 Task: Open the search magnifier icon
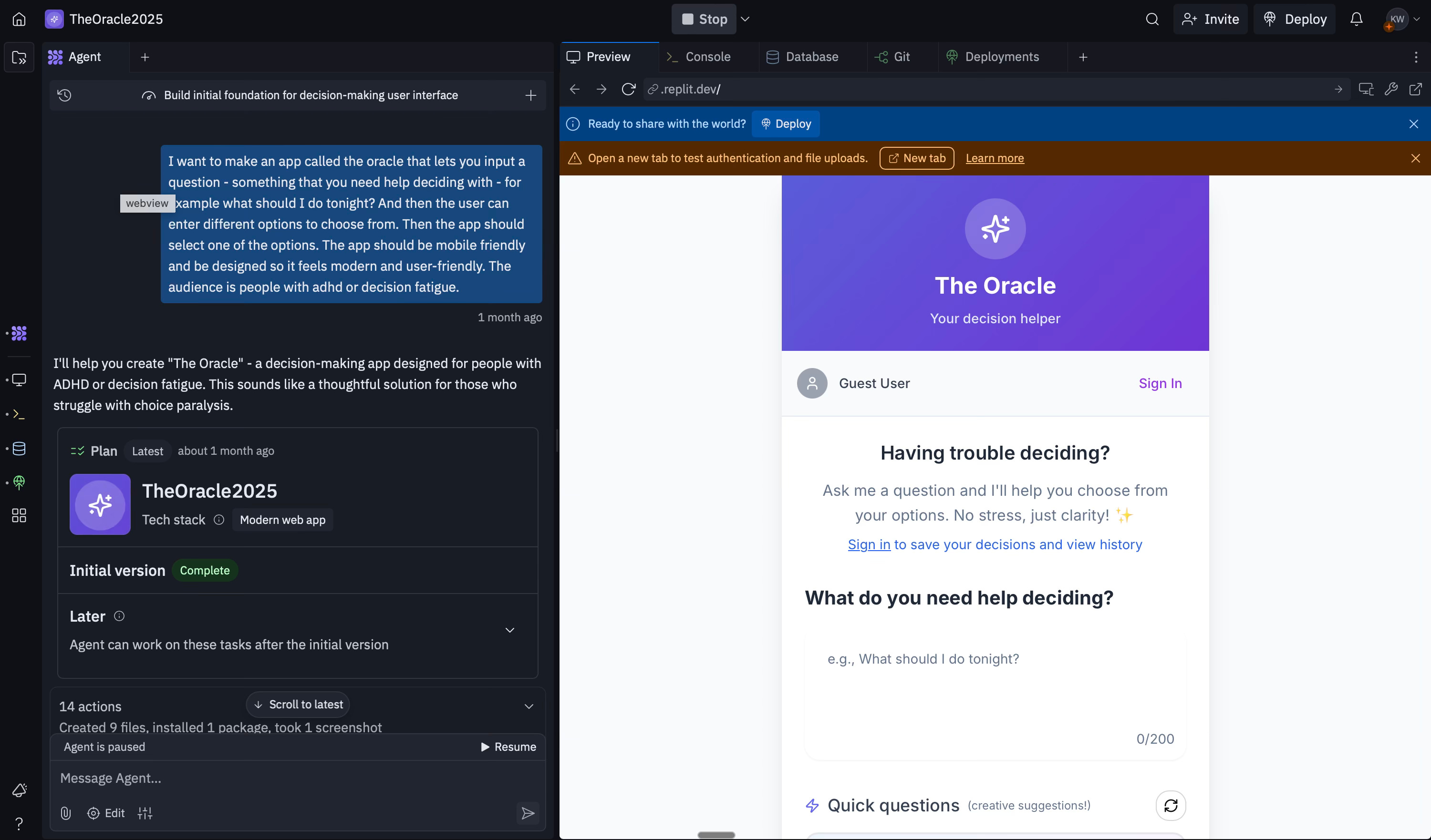click(x=1151, y=19)
